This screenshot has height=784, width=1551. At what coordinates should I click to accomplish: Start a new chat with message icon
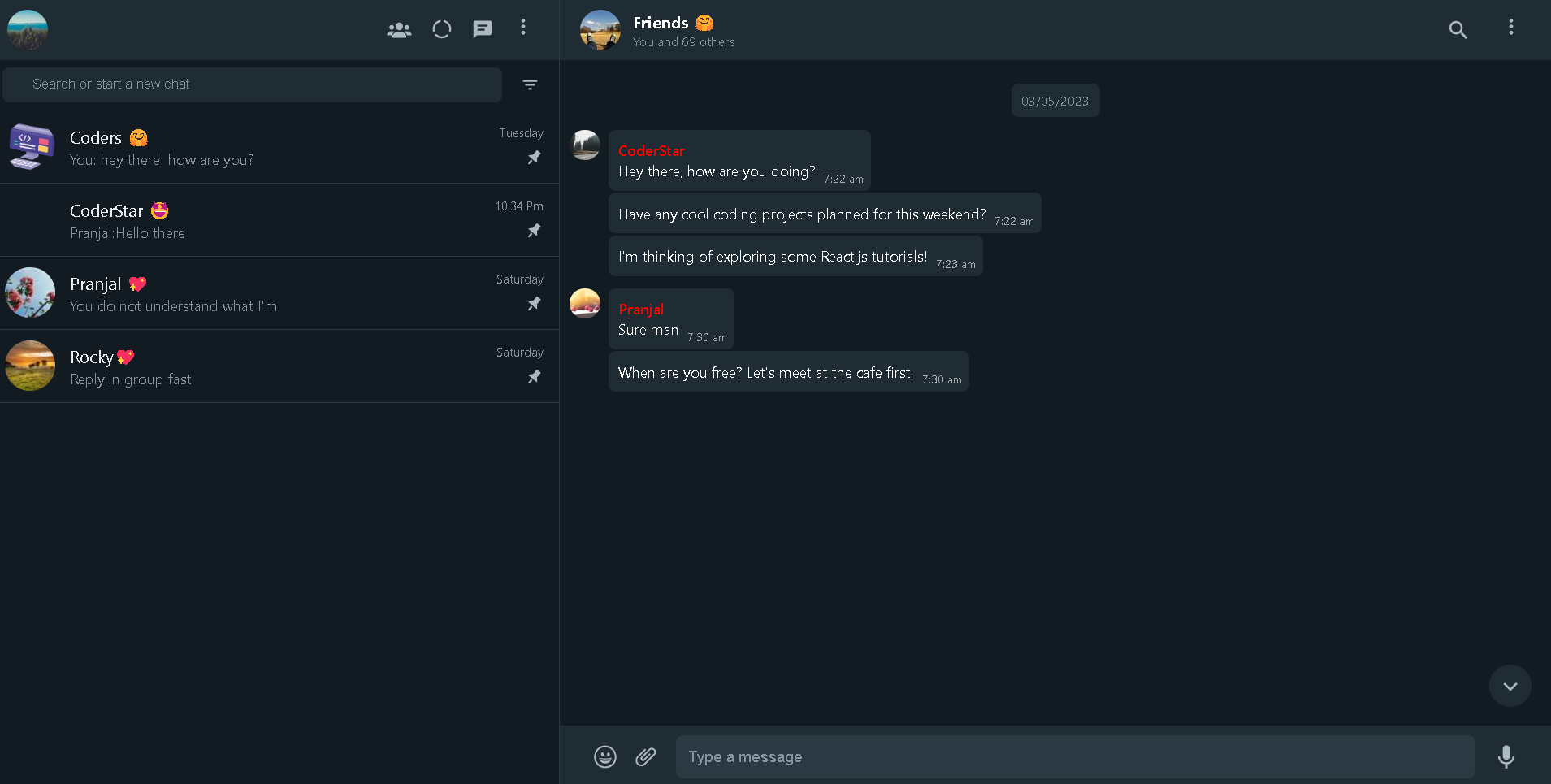(x=483, y=30)
